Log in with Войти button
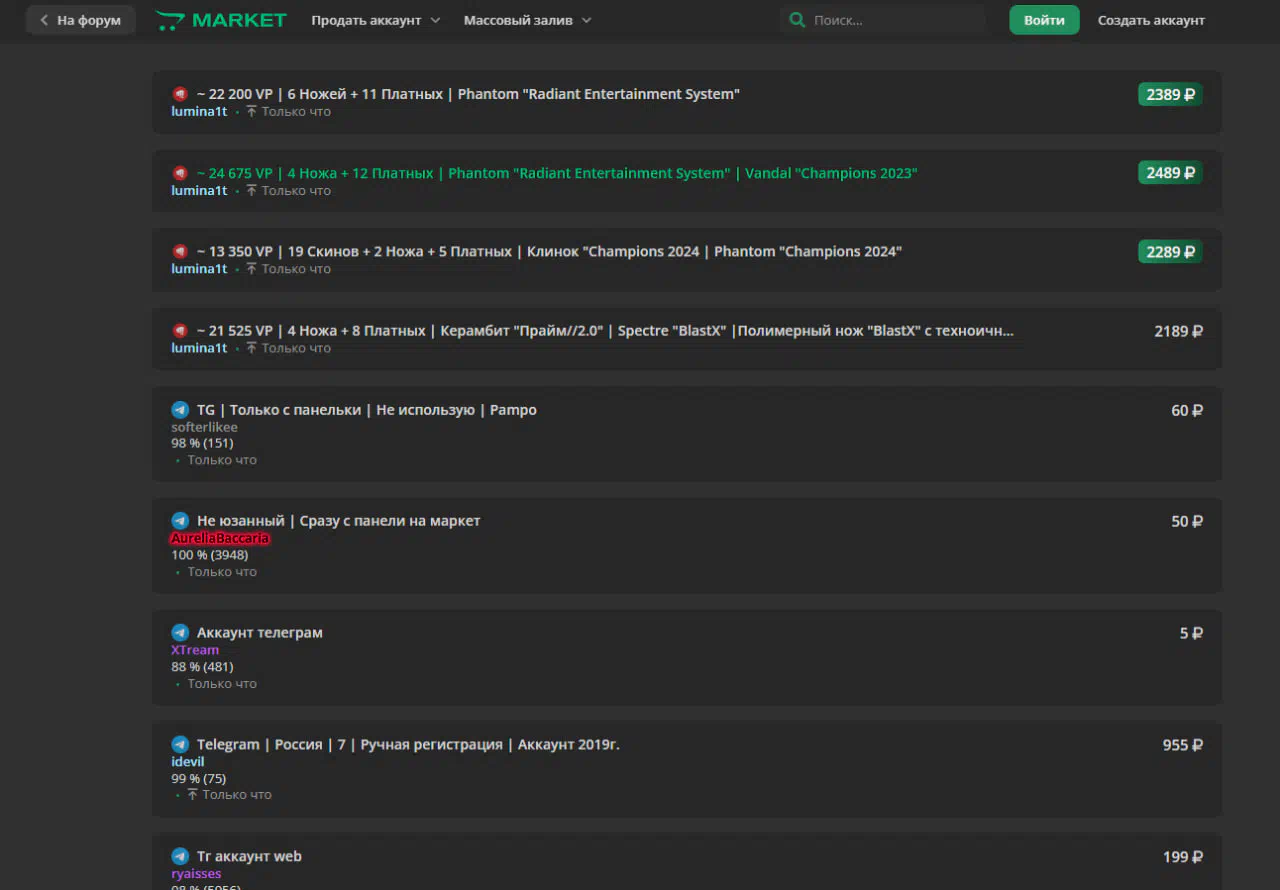The width and height of the screenshot is (1280, 890). click(x=1044, y=20)
